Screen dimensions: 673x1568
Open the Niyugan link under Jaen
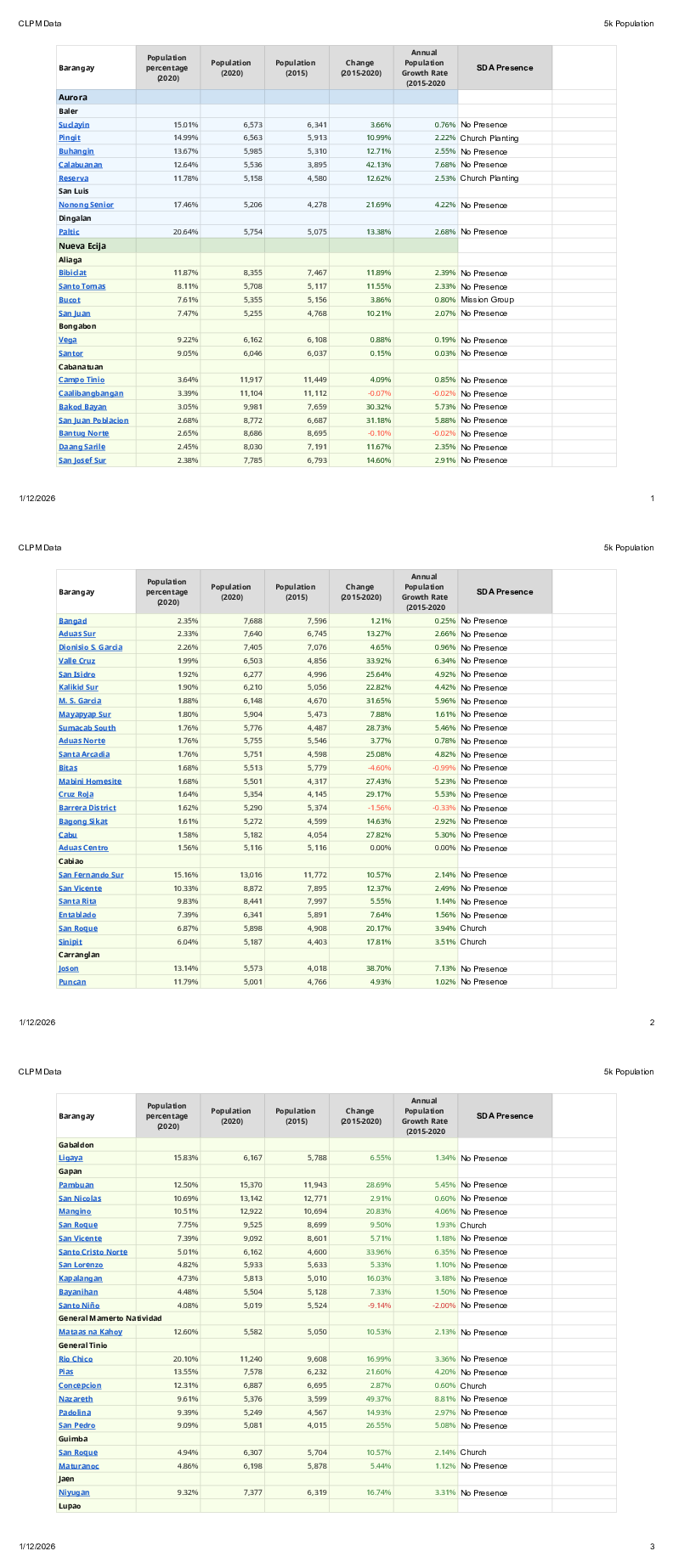(74, 1492)
